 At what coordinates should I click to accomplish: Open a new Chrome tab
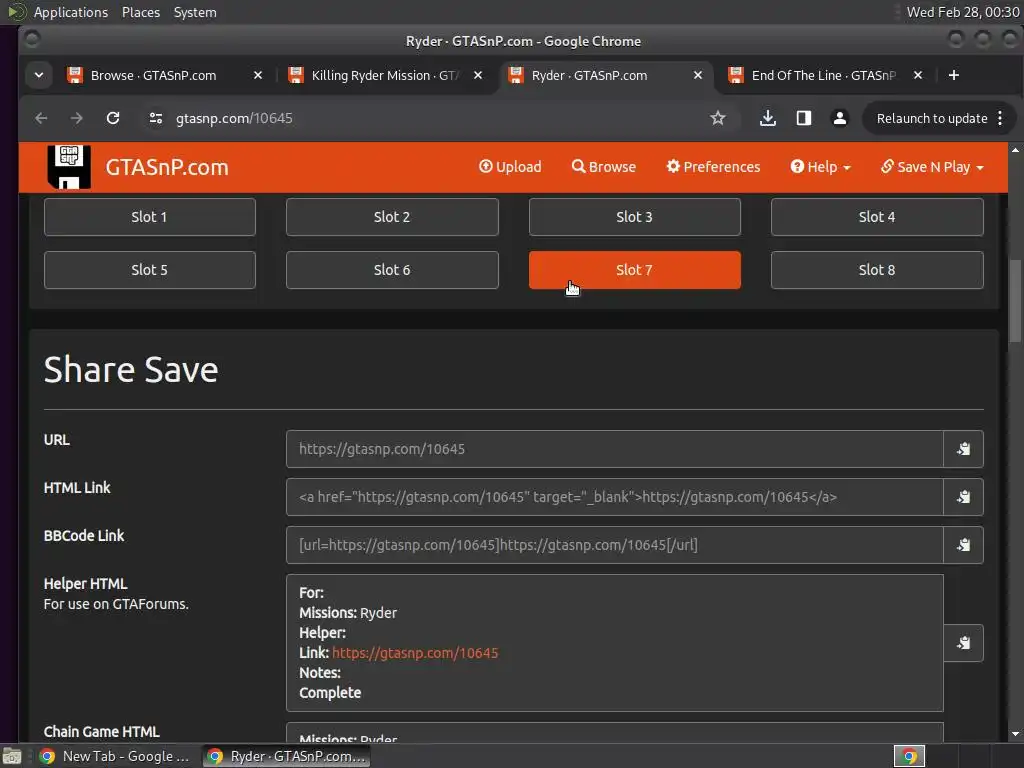tap(953, 75)
